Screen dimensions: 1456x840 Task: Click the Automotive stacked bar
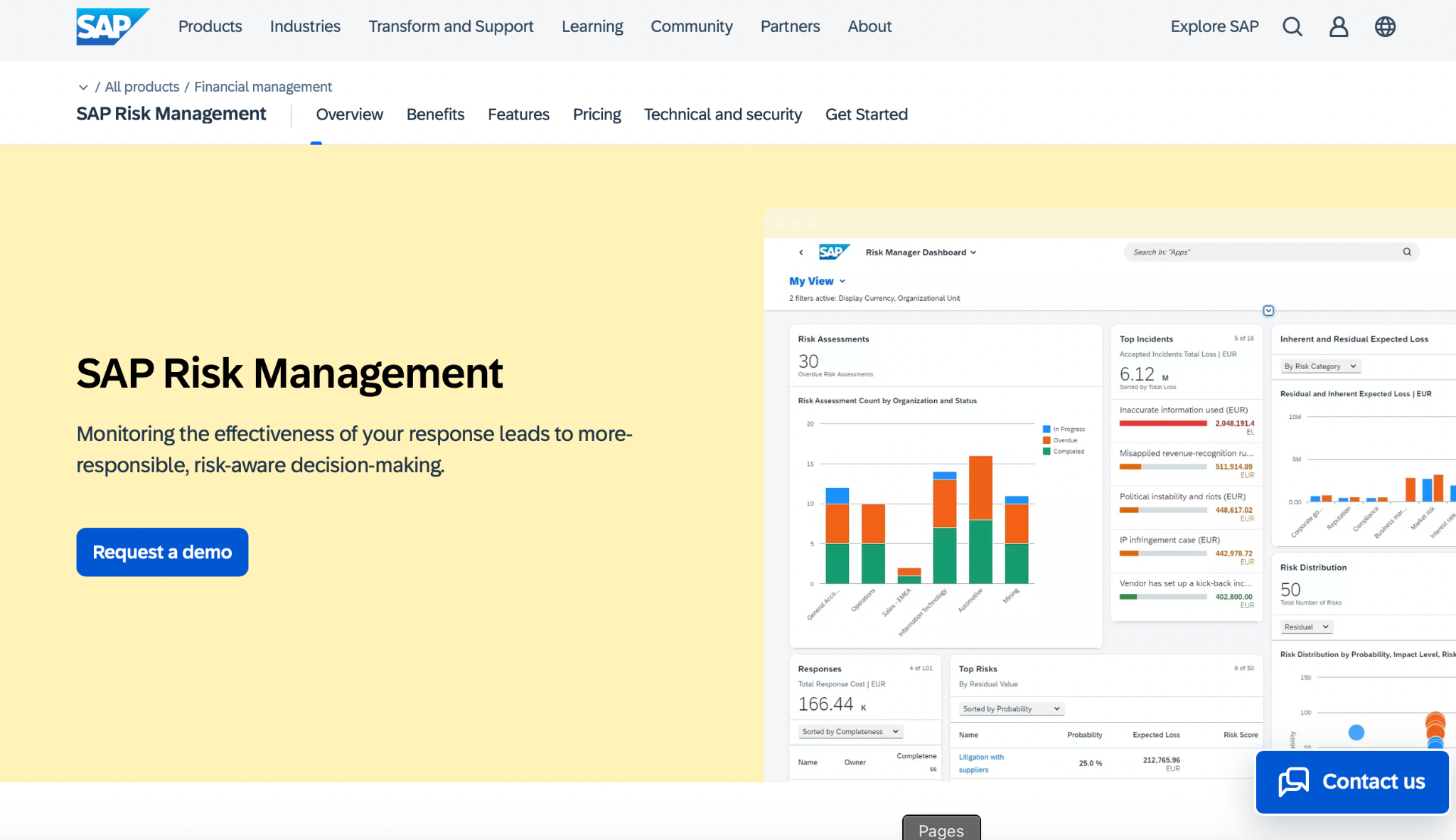tap(980, 519)
